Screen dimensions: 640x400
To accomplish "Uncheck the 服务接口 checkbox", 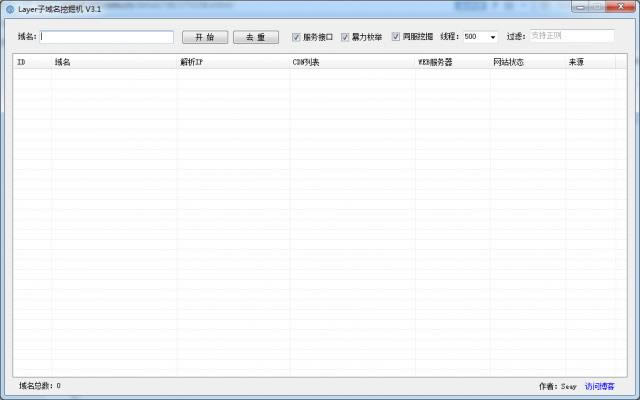I will tap(296, 37).
